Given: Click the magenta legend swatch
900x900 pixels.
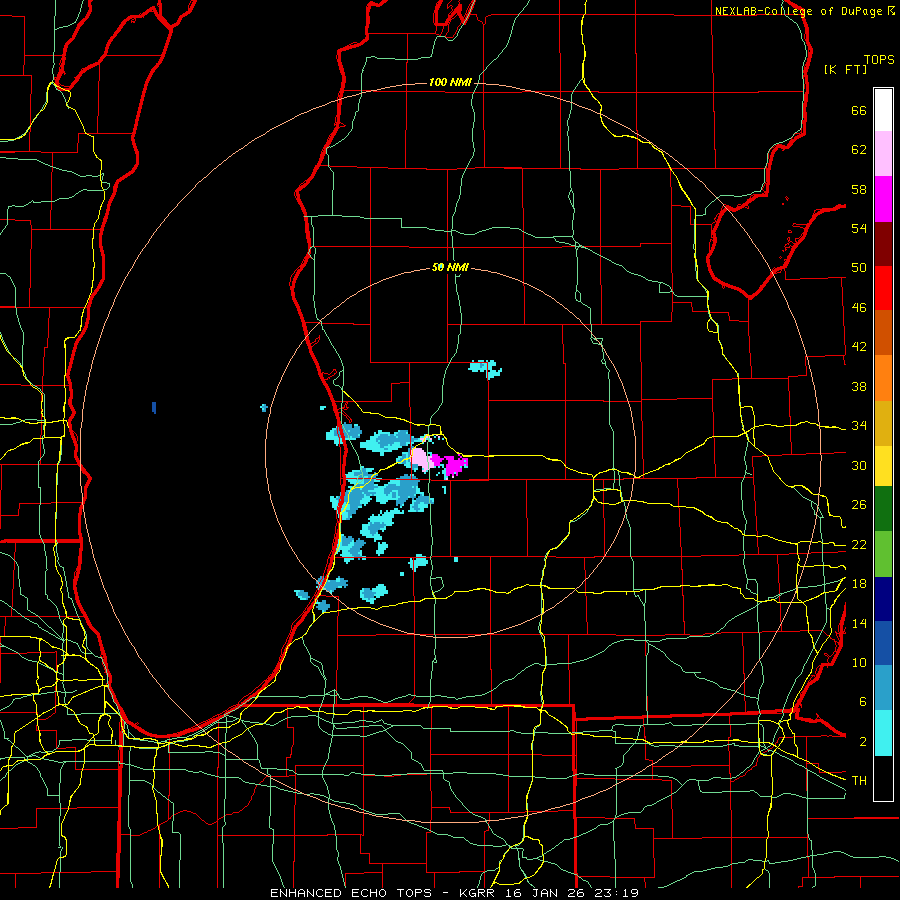Looking at the screenshot, I should click(883, 199).
